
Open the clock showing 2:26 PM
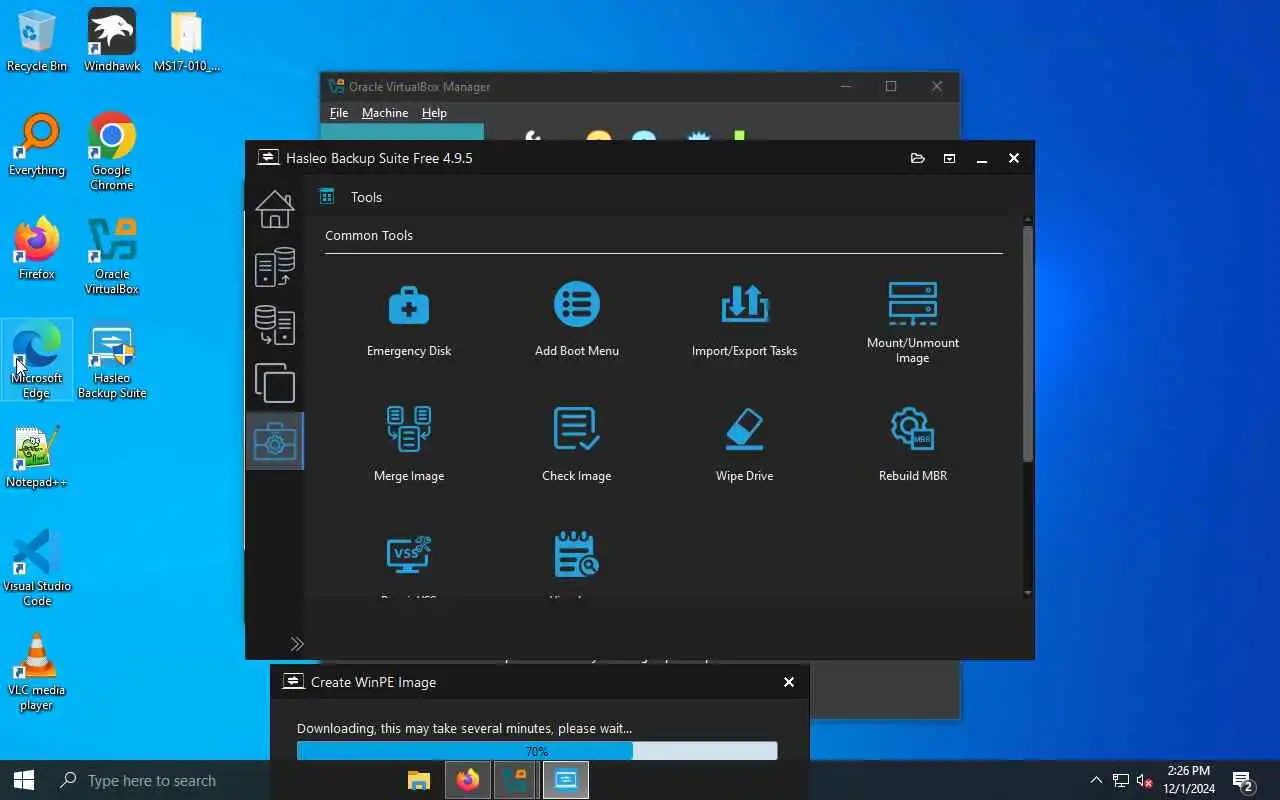click(1188, 780)
